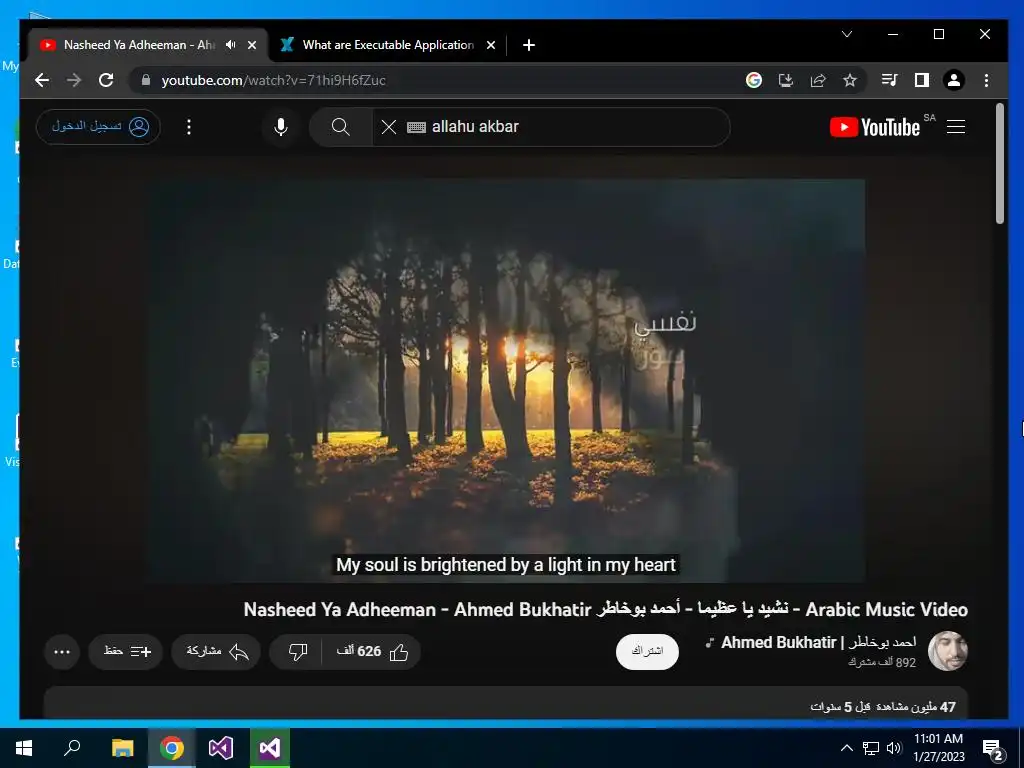Close the Nasheed Ya Adheeman tab
The height and width of the screenshot is (768, 1024).
[252, 45]
